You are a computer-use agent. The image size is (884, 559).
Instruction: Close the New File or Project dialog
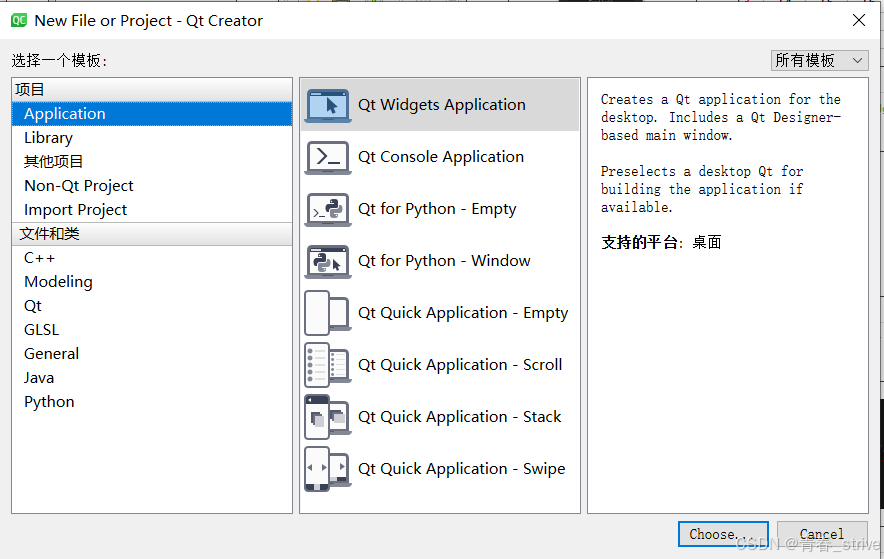[x=859, y=20]
